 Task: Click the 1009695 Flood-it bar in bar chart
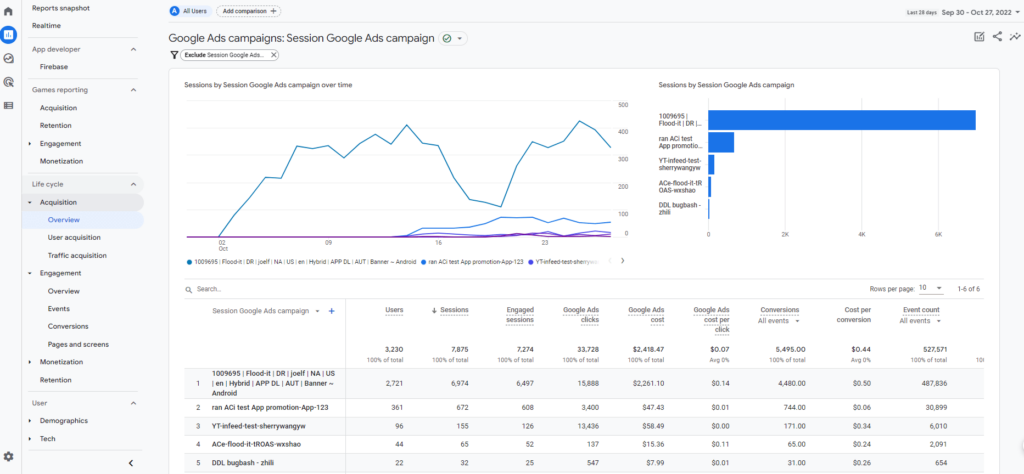click(x=842, y=120)
